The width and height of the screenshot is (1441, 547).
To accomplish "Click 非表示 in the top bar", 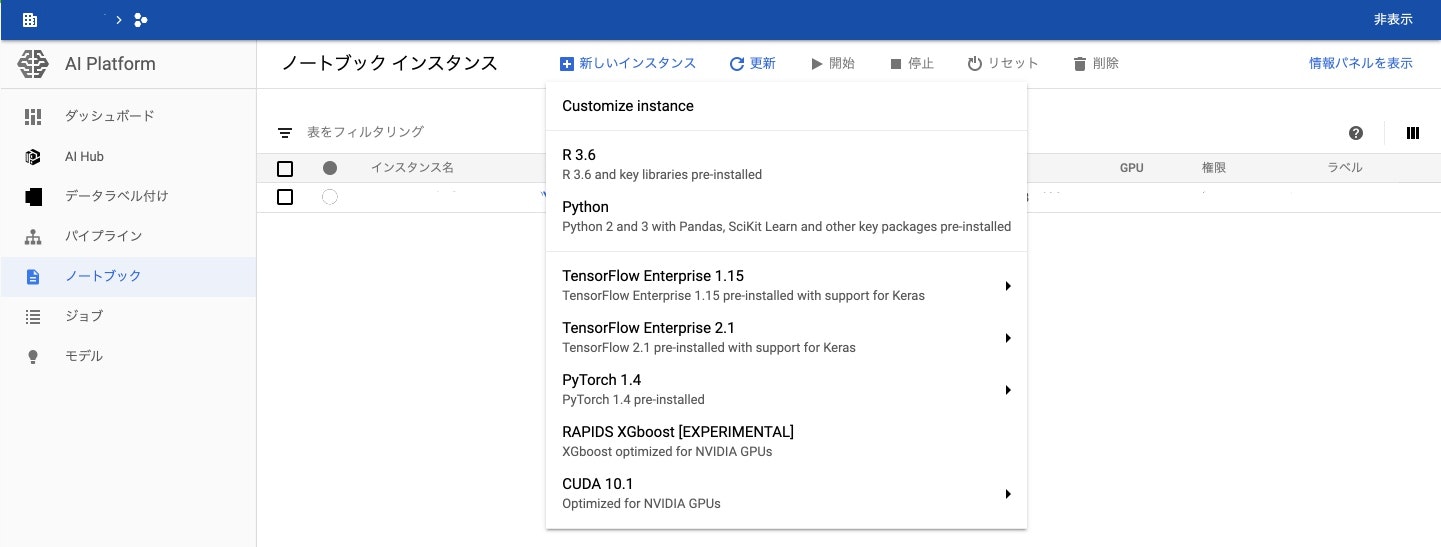I will tap(1393, 20).
